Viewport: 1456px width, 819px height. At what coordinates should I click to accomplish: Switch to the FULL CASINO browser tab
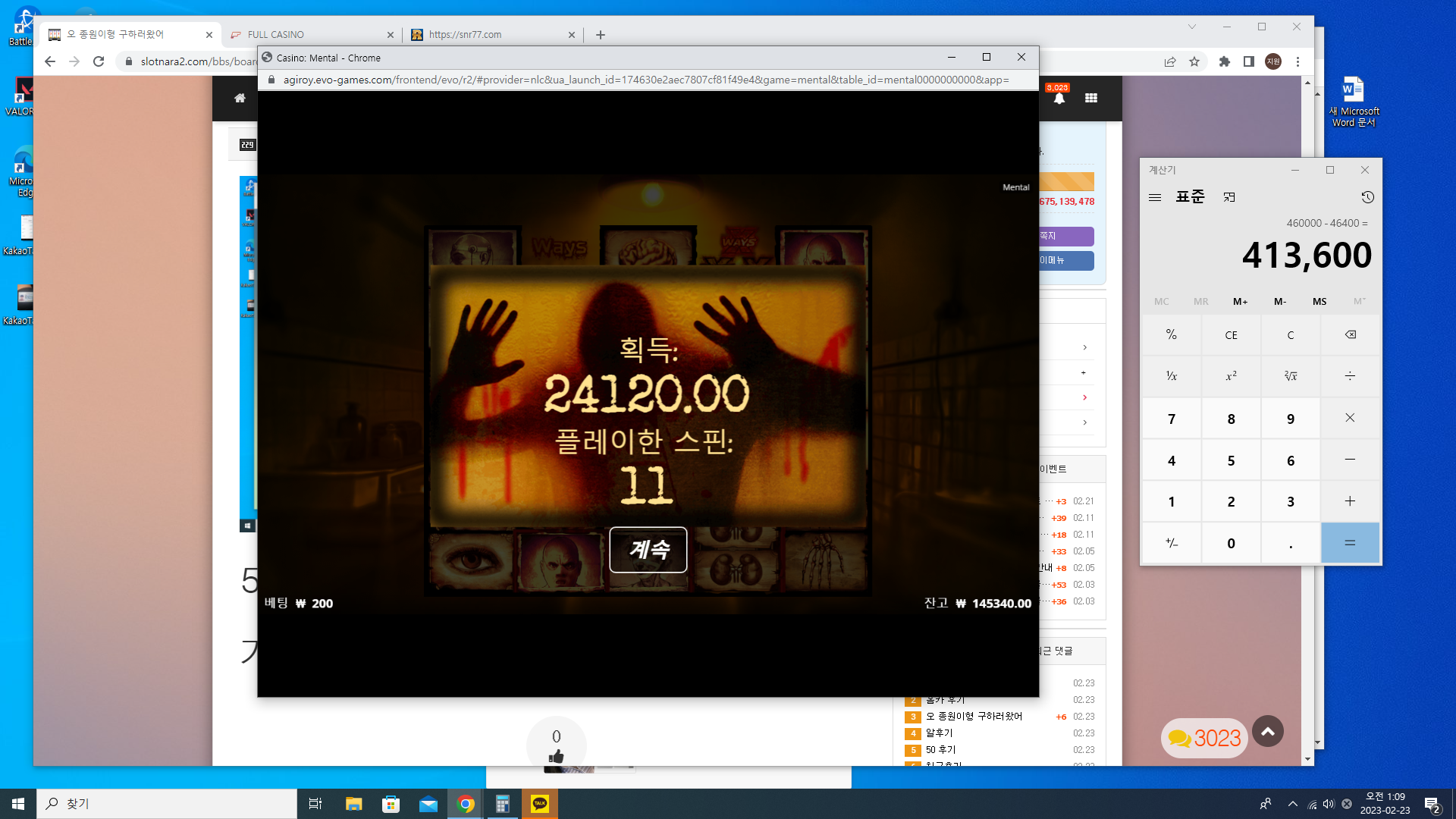(x=311, y=35)
